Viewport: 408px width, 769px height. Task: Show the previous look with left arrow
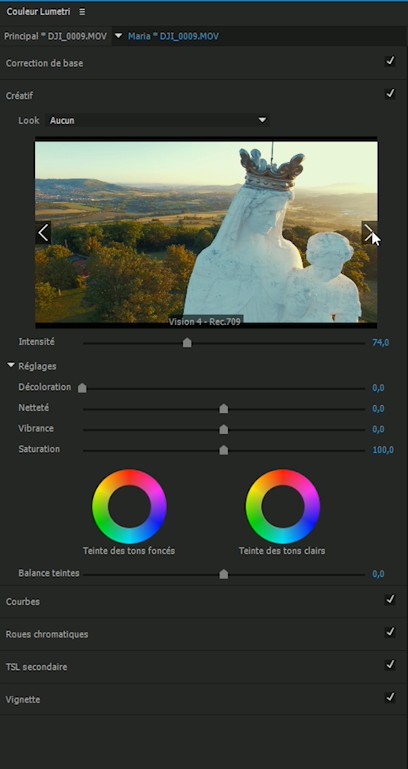click(x=43, y=232)
